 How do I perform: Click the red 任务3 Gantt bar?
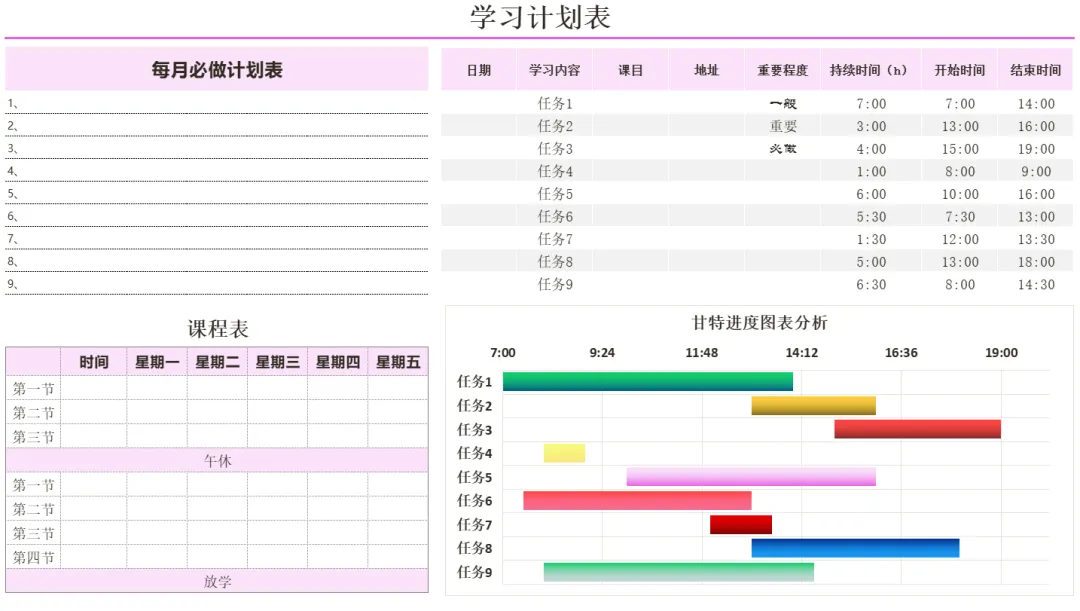(917, 429)
